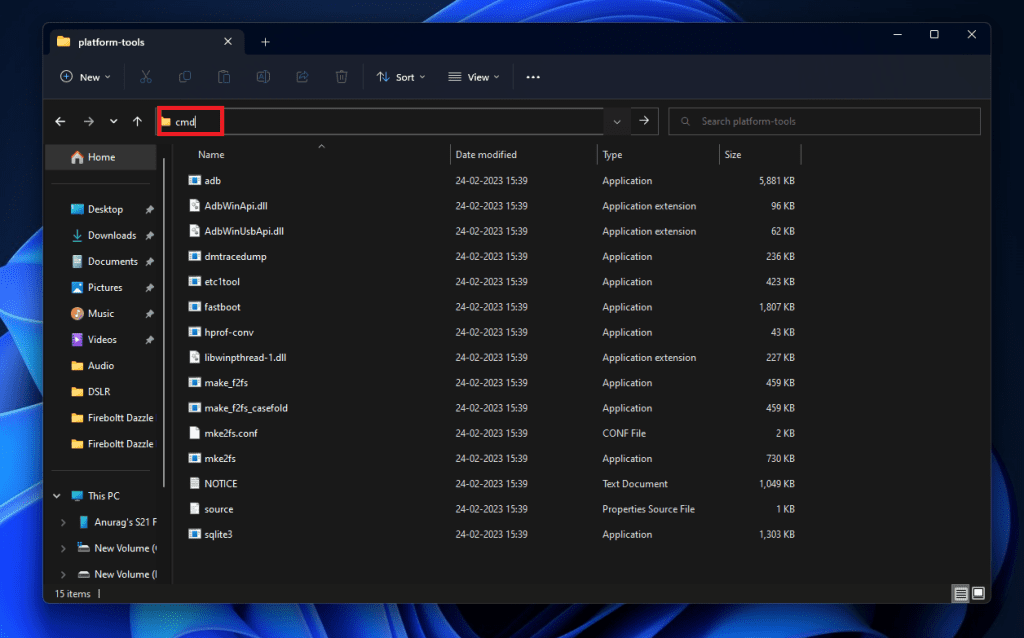Open the New dropdown menu
The width and height of the screenshot is (1024, 638).
coord(86,77)
